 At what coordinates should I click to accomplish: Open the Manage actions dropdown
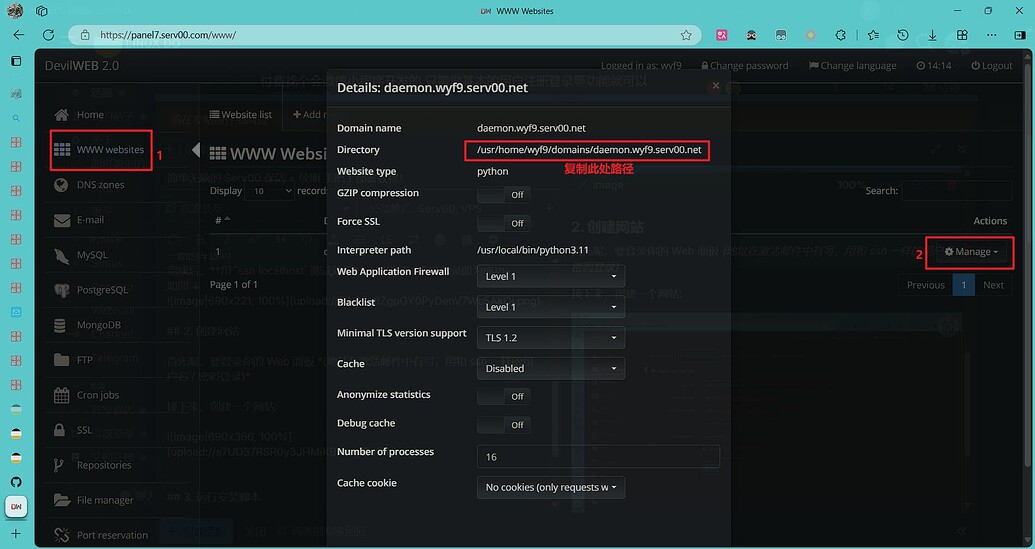click(x=970, y=251)
